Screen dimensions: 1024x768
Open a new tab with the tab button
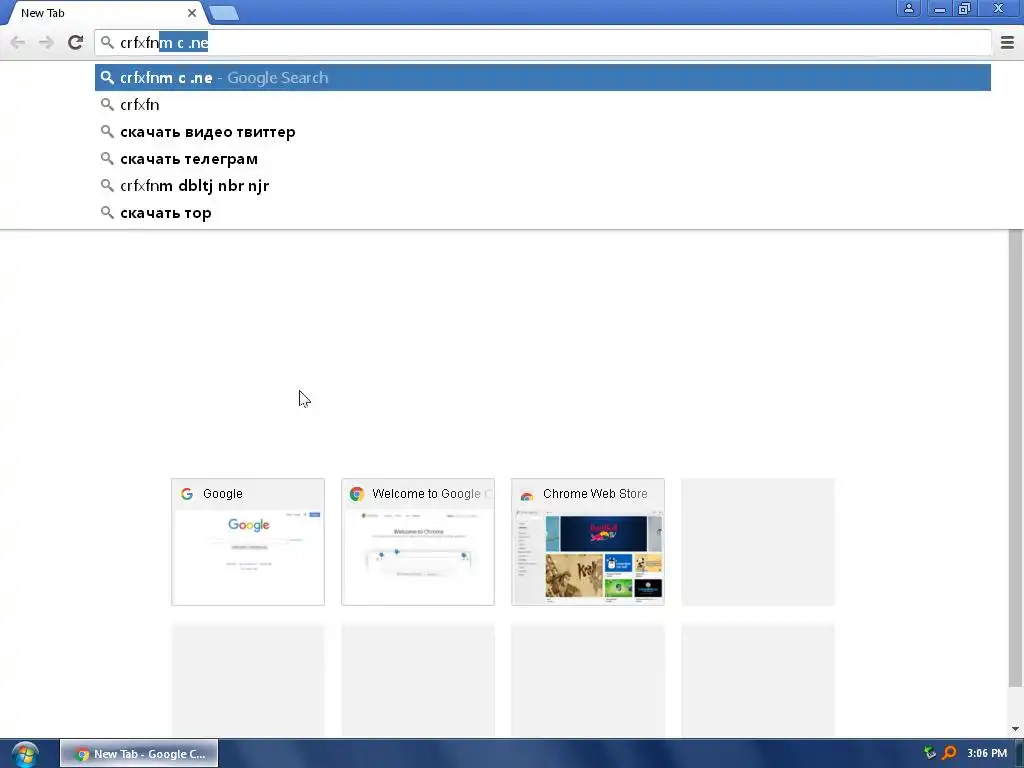224,13
